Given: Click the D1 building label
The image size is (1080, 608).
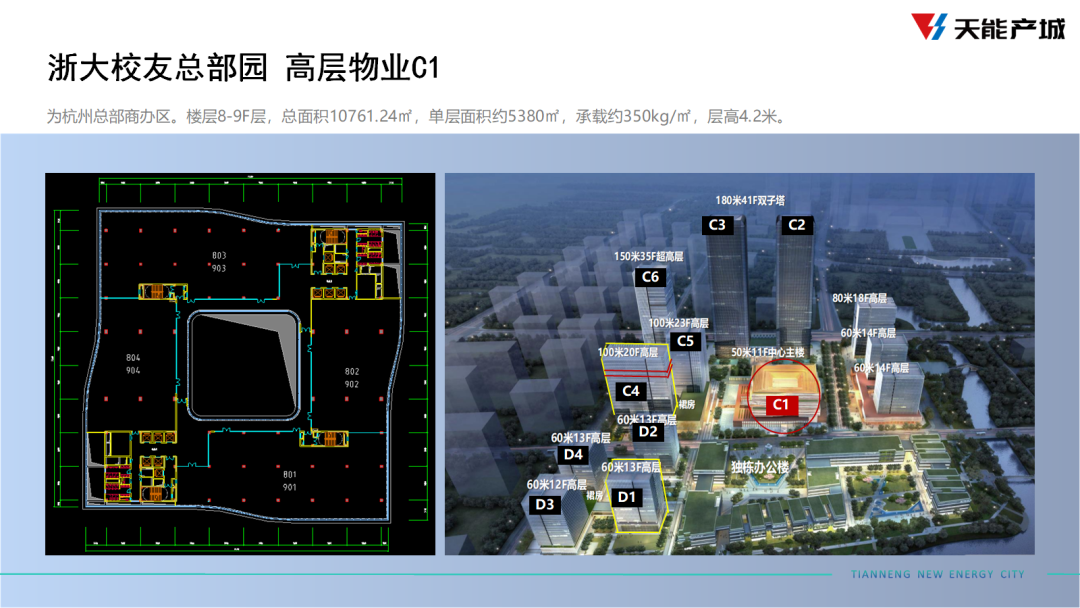Looking at the screenshot, I should click(627, 497).
